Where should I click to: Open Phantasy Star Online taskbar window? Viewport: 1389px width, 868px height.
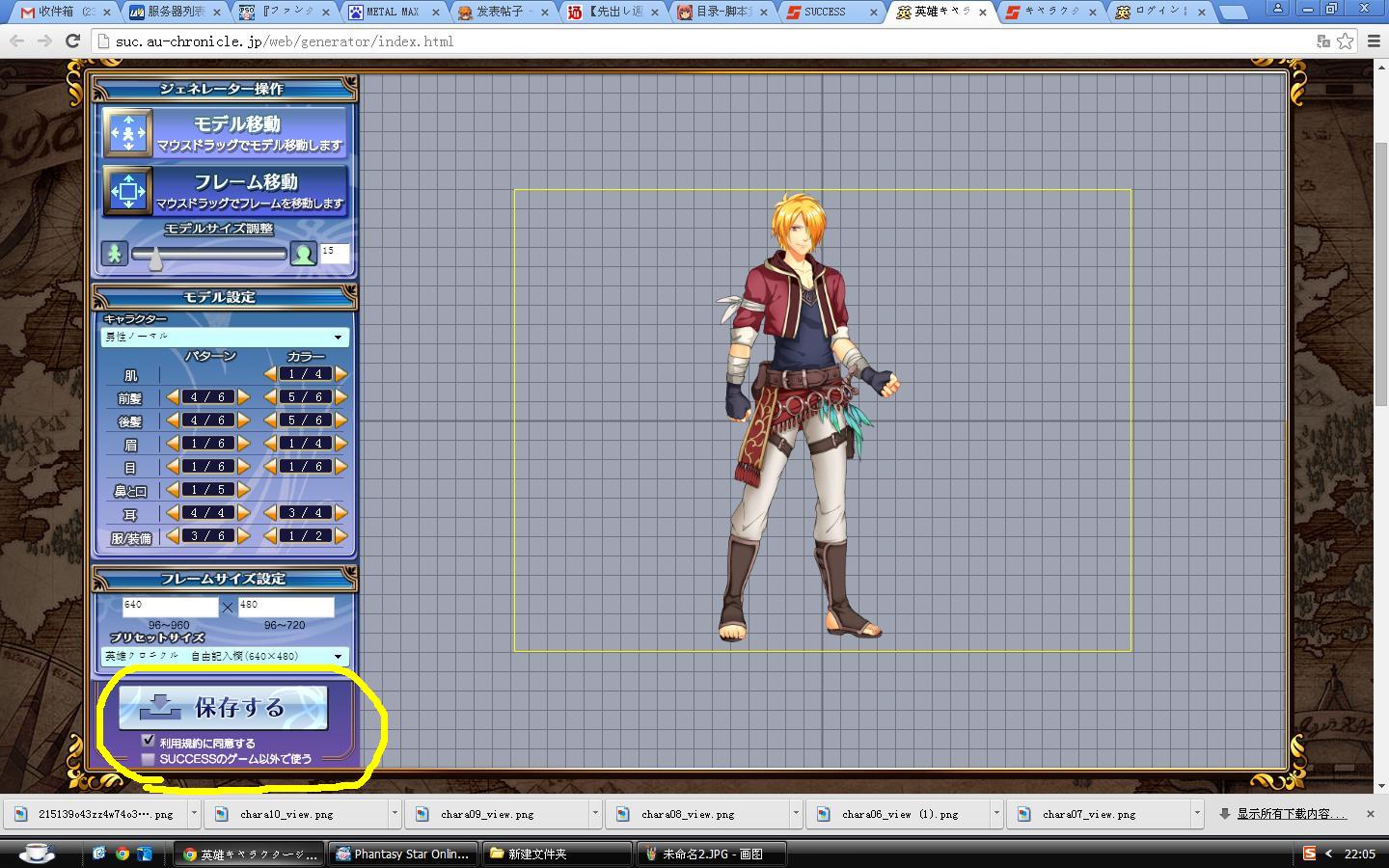[x=402, y=854]
